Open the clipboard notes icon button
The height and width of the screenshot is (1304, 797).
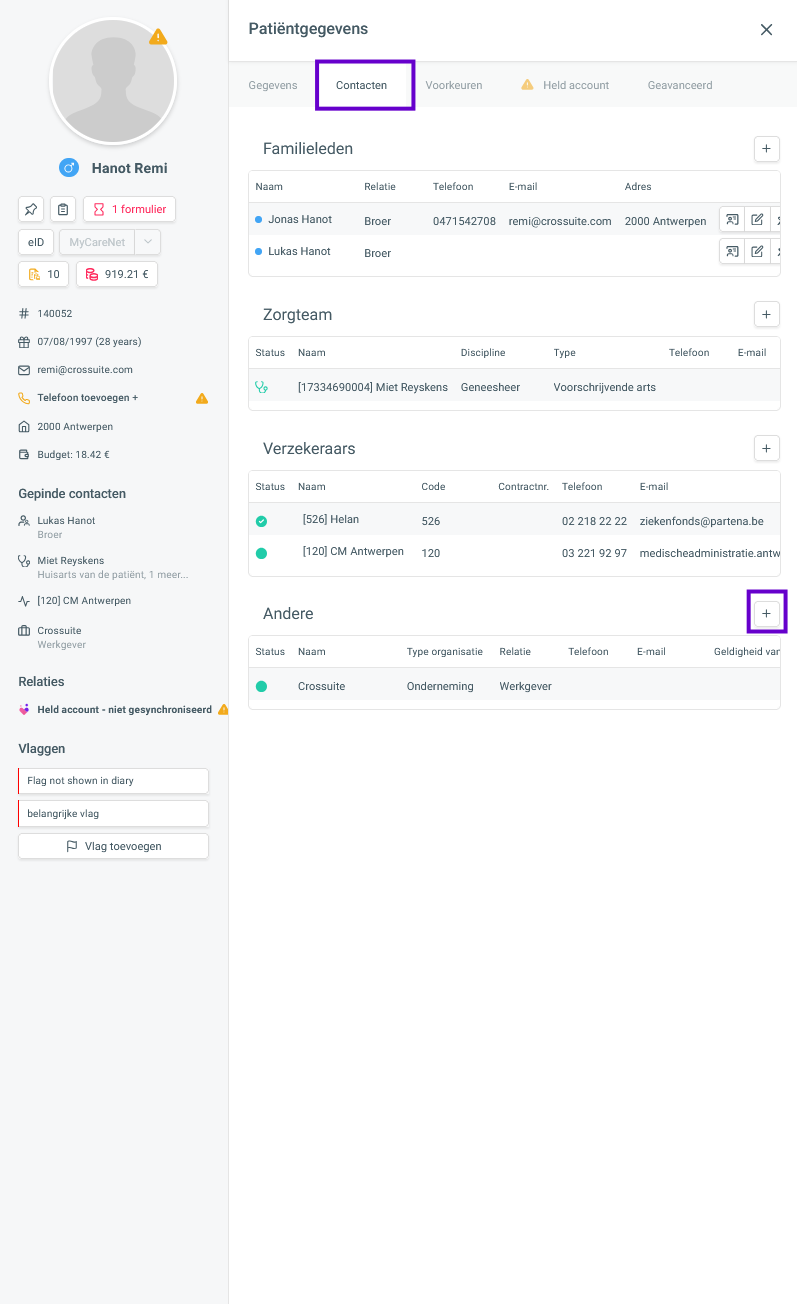tap(63, 209)
